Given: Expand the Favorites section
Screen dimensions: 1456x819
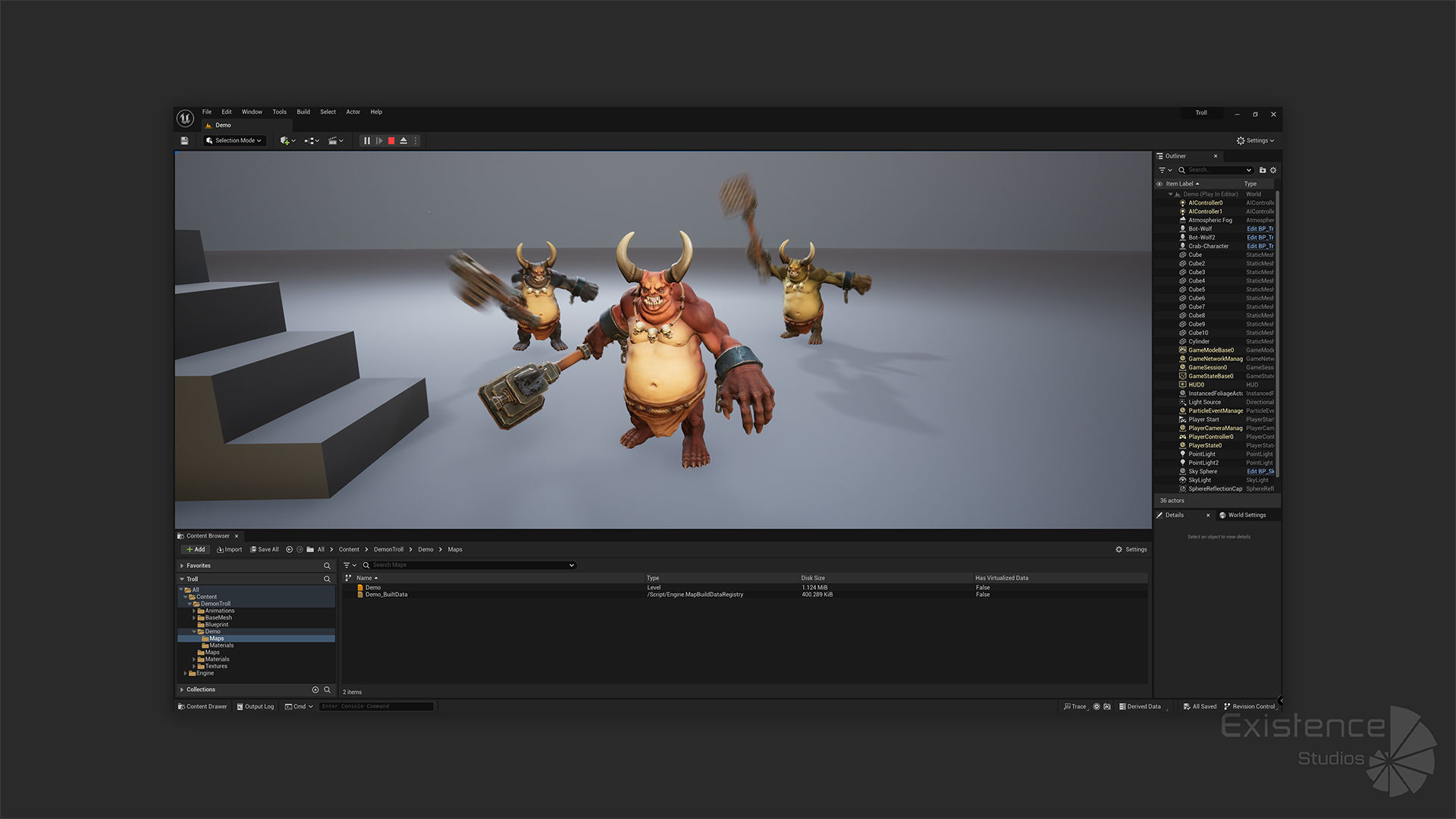Looking at the screenshot, I should pos(182,566).
